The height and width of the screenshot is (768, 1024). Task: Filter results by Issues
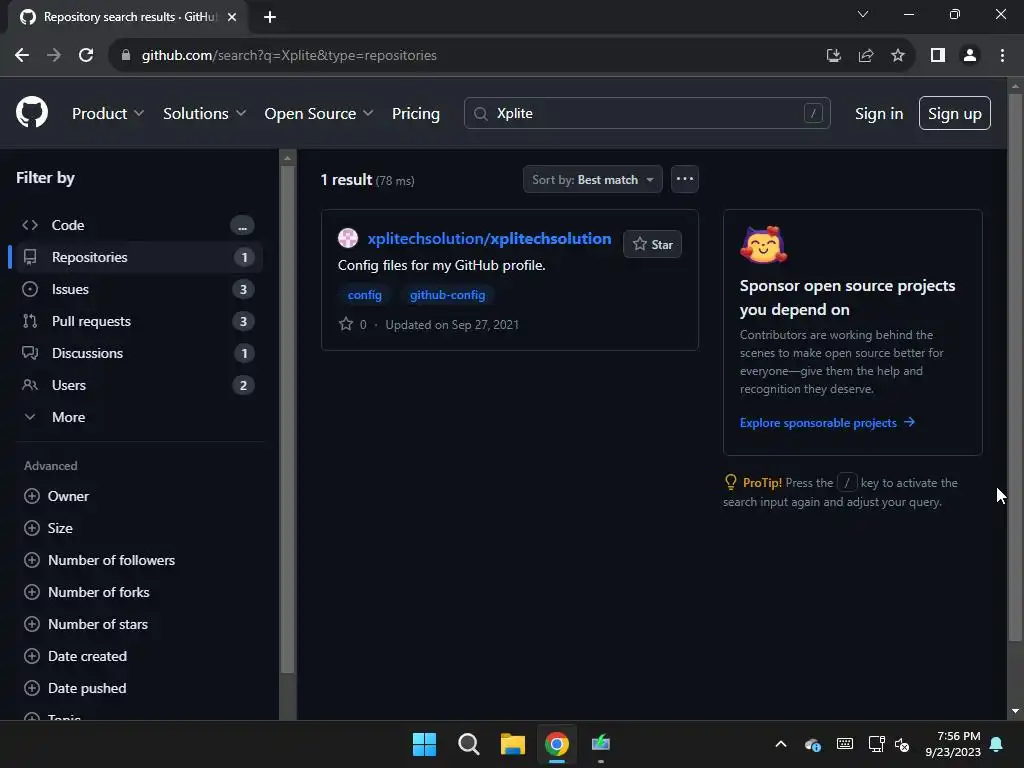pos(137,289)
